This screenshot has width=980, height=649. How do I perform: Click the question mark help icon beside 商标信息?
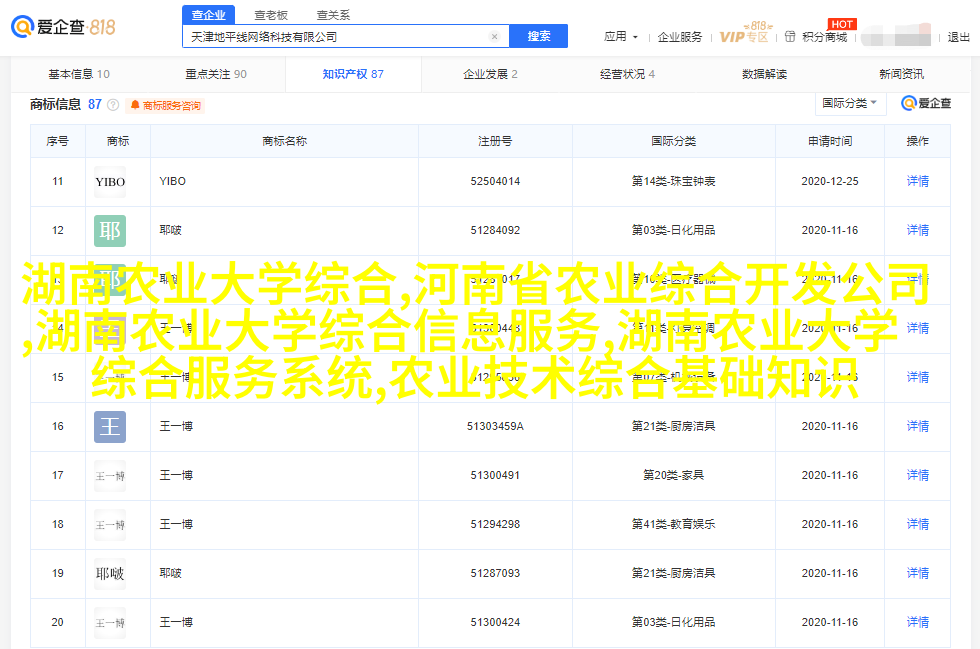tap(113, 105)
